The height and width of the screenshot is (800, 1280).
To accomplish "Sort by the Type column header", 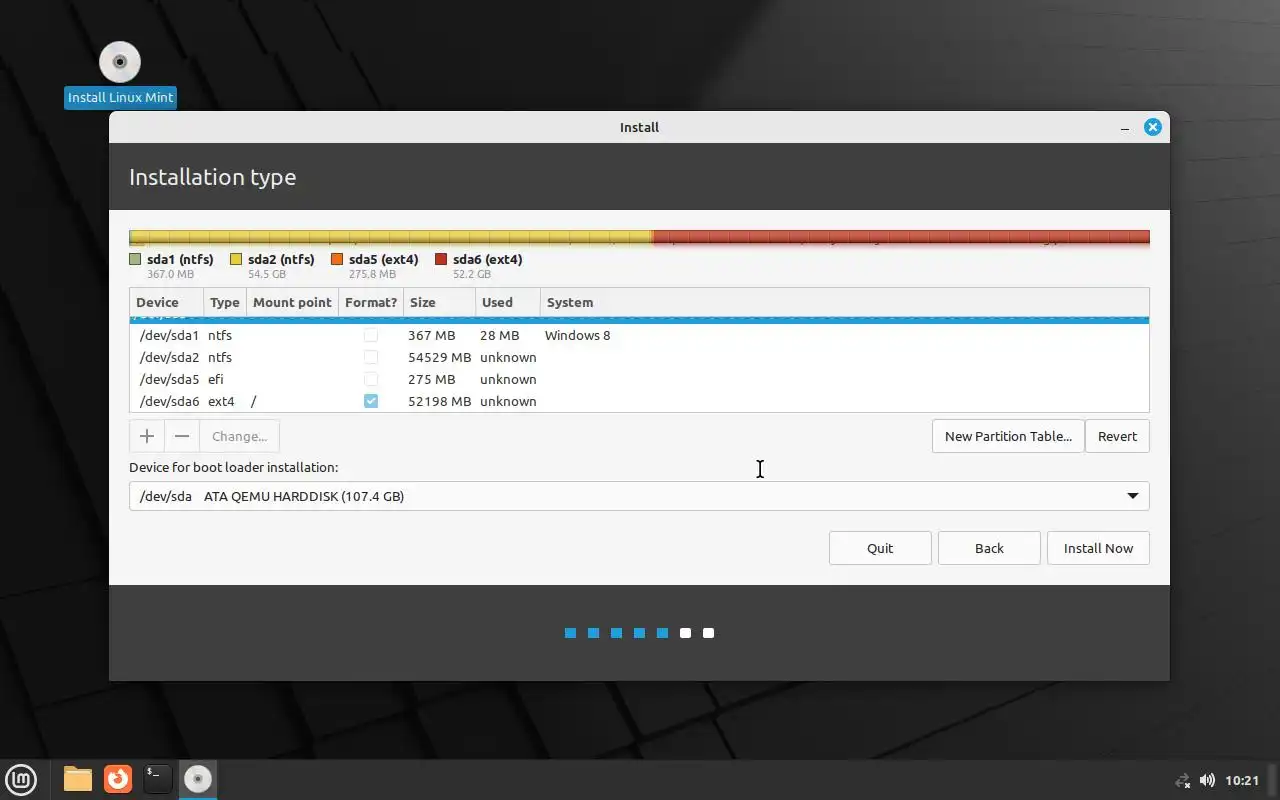I will [225, 302].
